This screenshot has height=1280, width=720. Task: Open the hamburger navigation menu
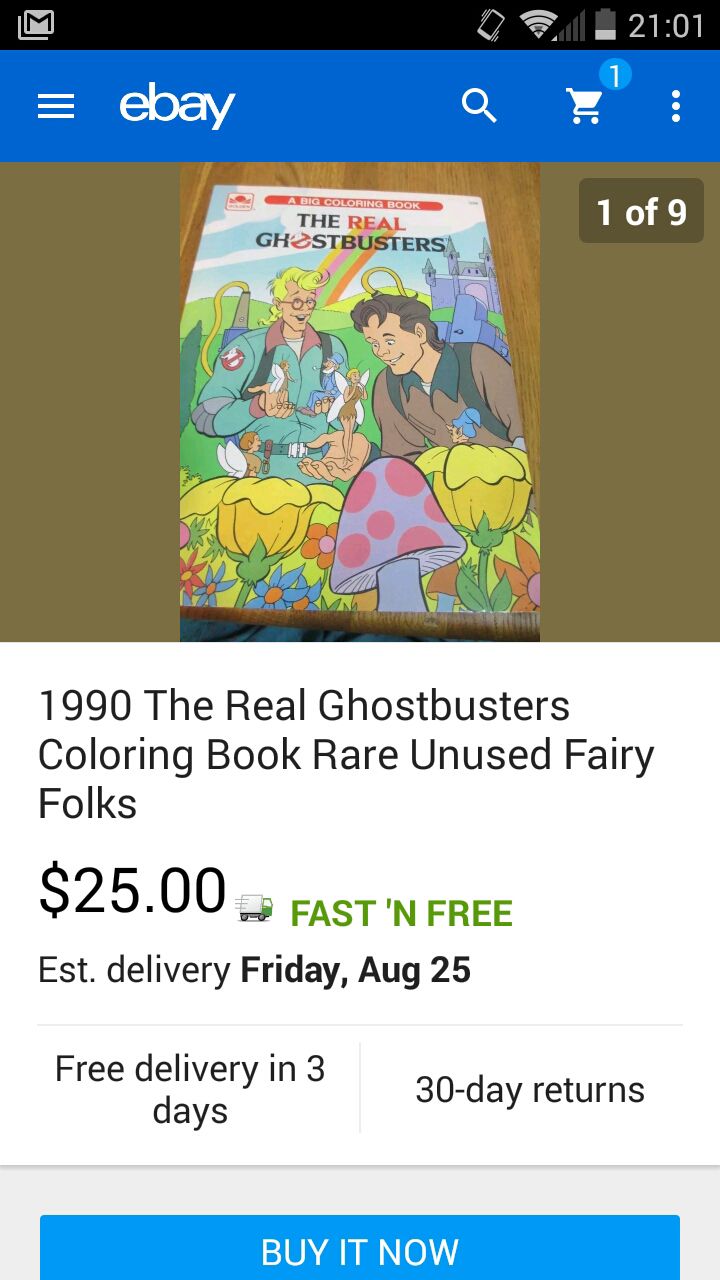(x=56, y=106)
